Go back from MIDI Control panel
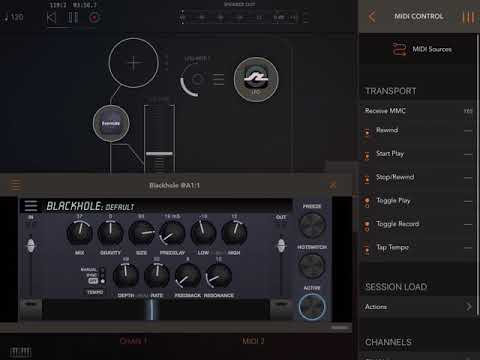This screenshot has height=360, width=480. (x=372, y=16)
